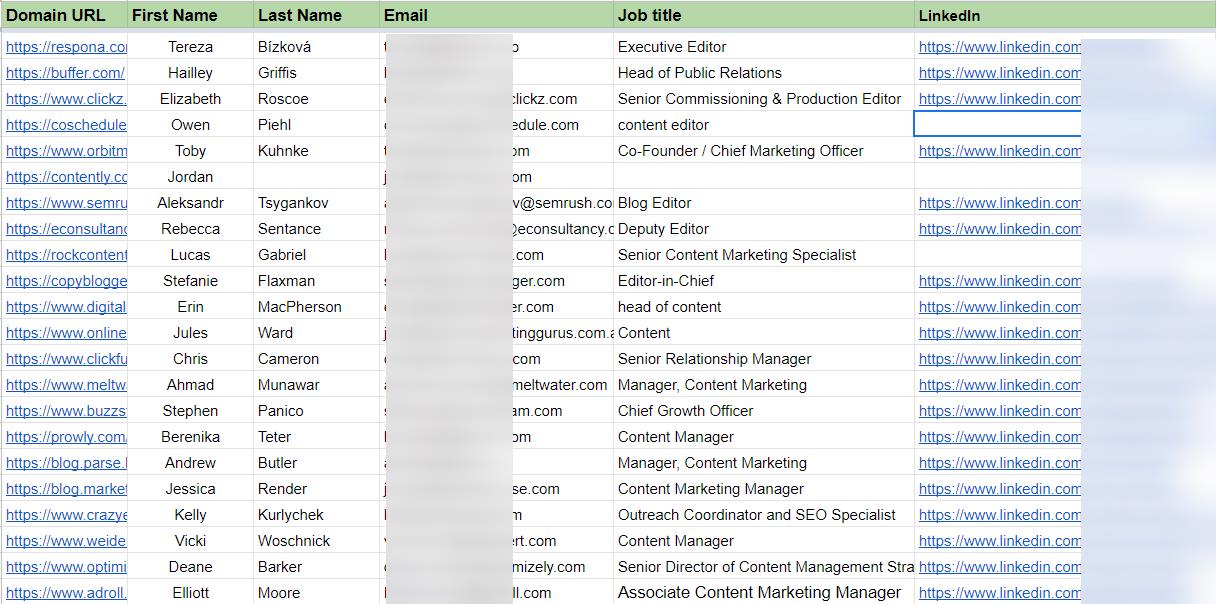1216x604 pixels.
Task: Select the Last Name column header
Action: (316, 15)
